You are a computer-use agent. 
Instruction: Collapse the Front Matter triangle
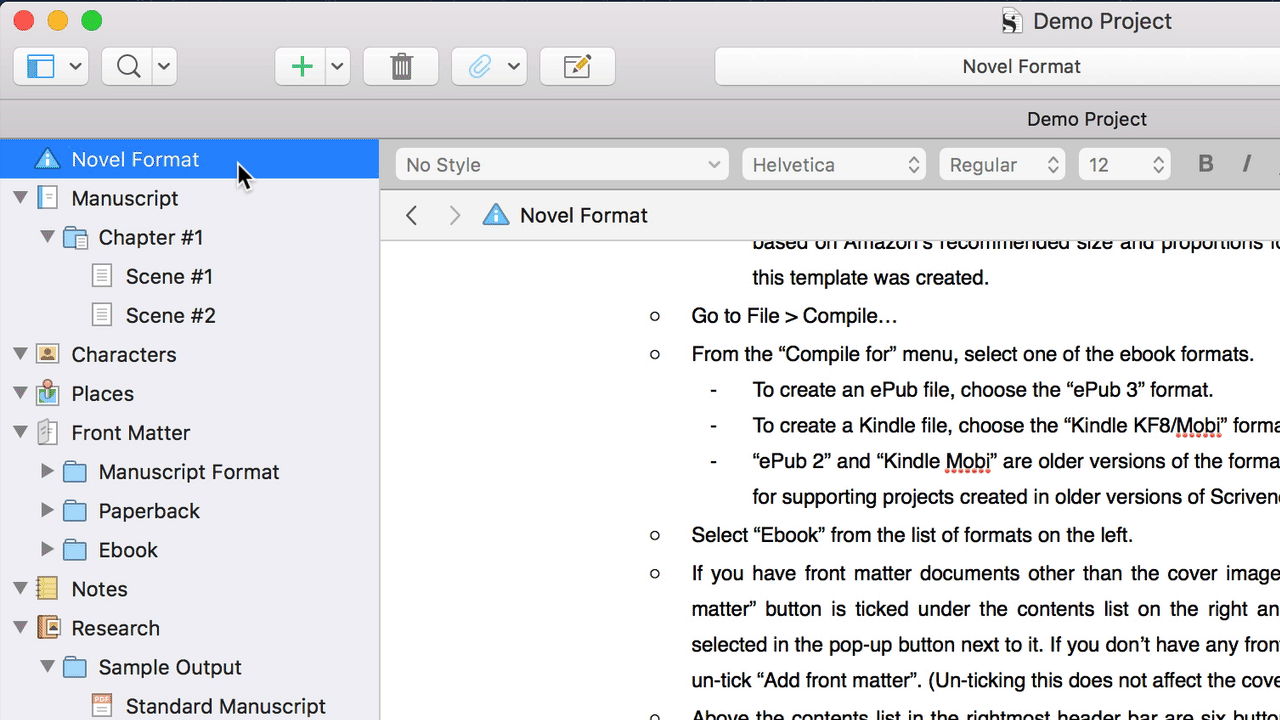pos(20,432)
